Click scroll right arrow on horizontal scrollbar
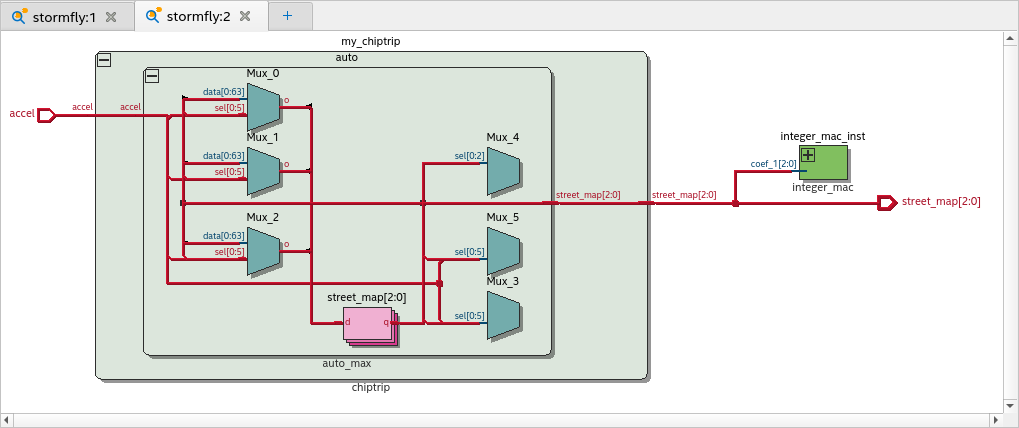Image resolution: width=1019 pixels, height=428 pixels. 995,420
